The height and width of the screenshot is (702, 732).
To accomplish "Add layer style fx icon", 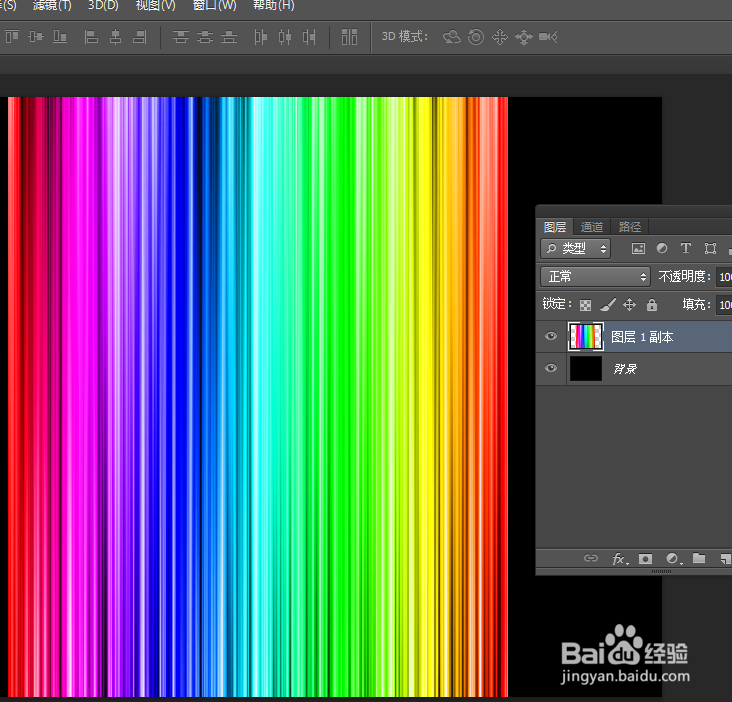I will pyautogui.click(x=620, y=559).
